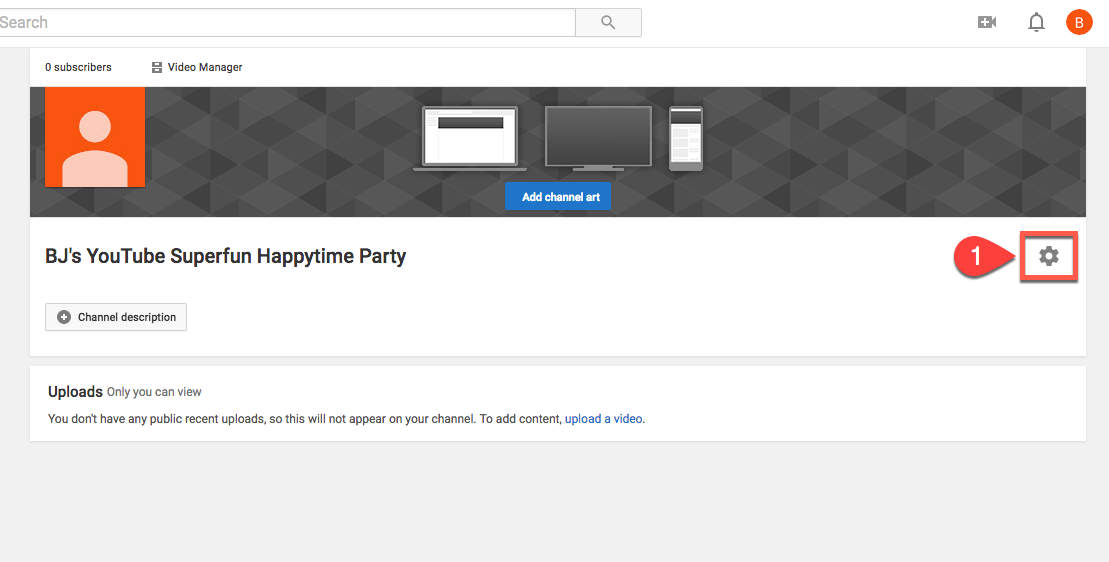1109x562 pixels.
Task: Click the plus icon in Channel description
Action: click(64, 317)
